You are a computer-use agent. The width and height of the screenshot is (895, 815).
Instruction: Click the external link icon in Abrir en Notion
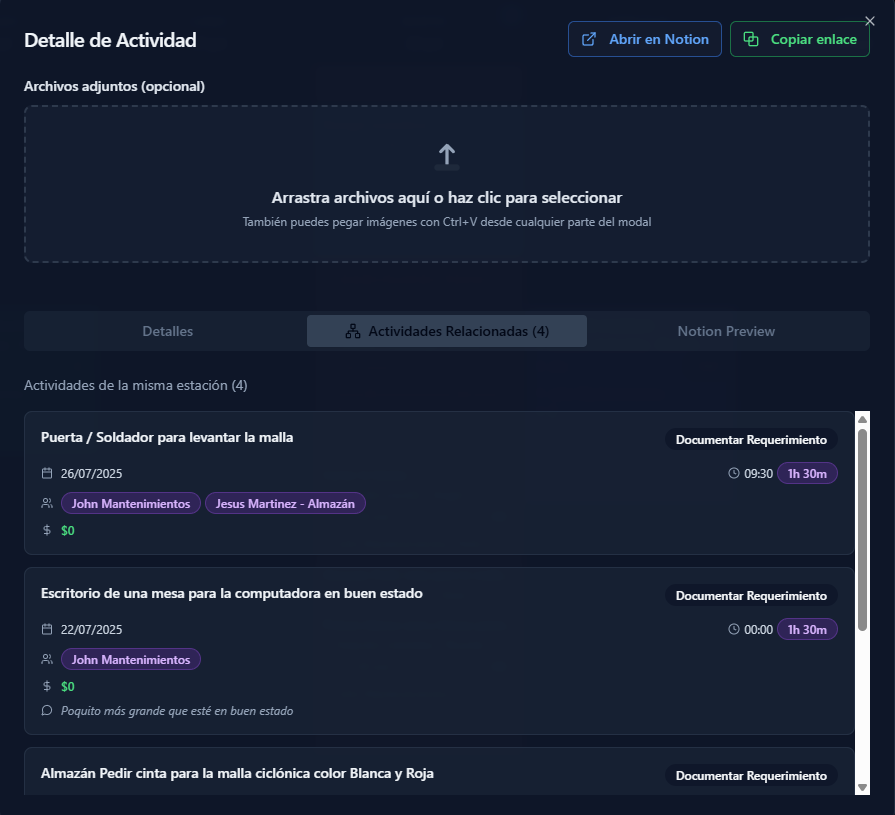coord(588,39)
